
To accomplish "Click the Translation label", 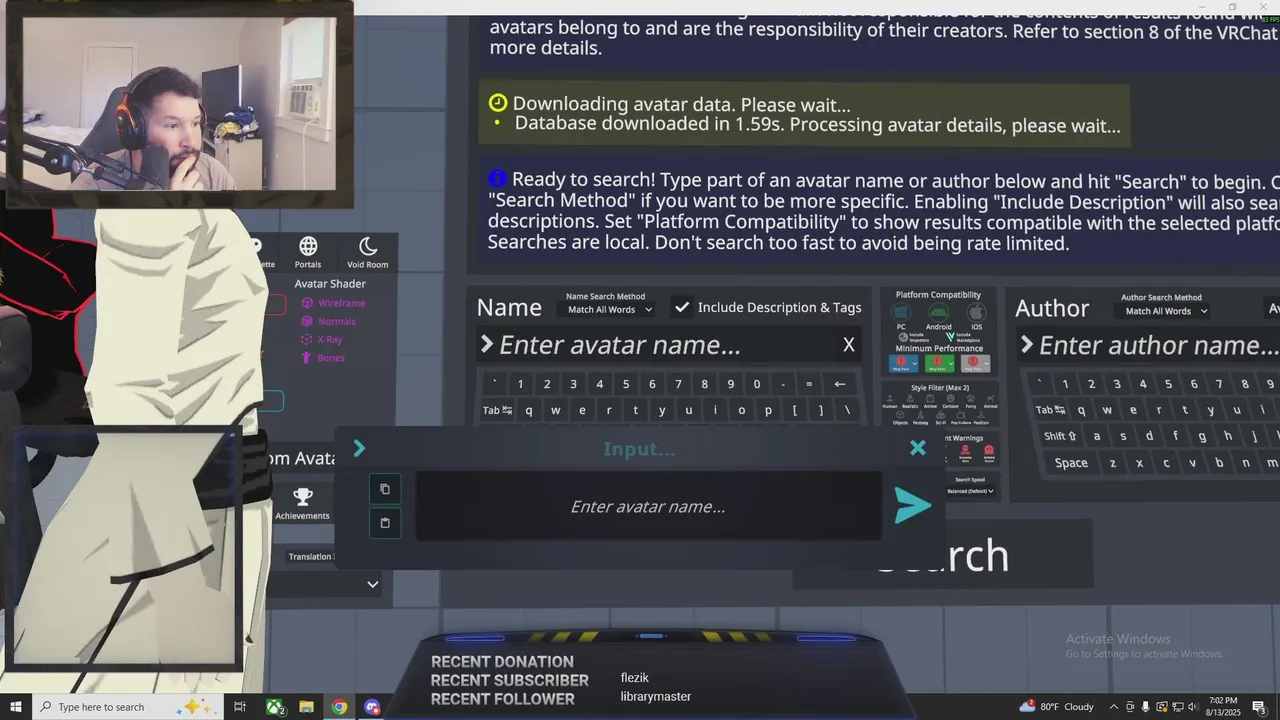I will pos(310,557).
